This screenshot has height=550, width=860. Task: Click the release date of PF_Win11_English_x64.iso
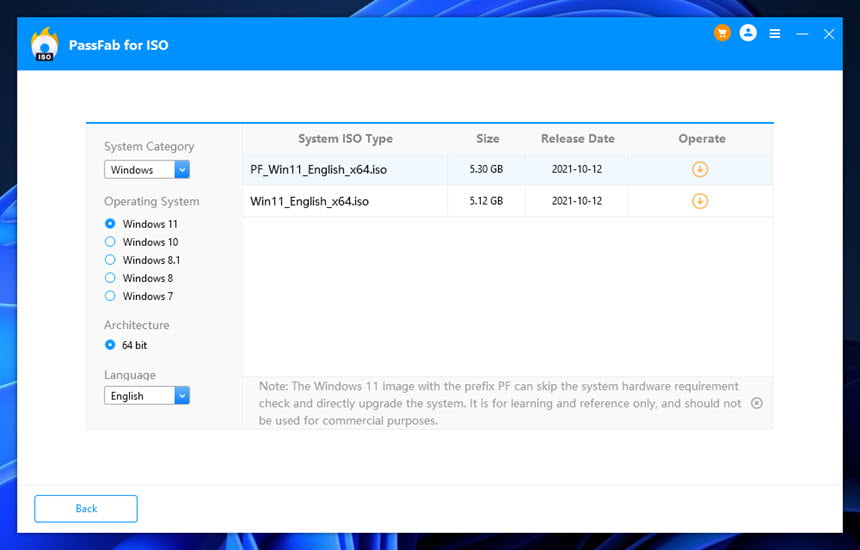[x=577, y=169]
